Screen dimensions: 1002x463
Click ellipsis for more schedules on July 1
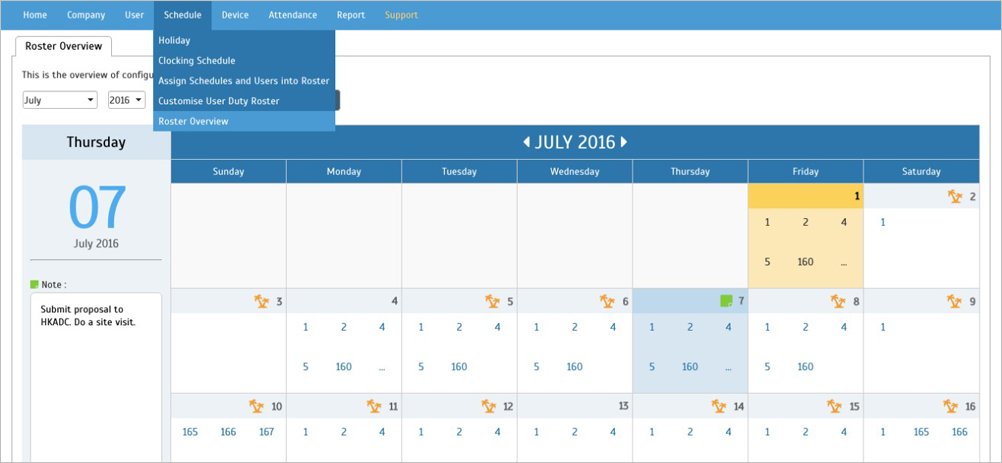coord(844,263)
